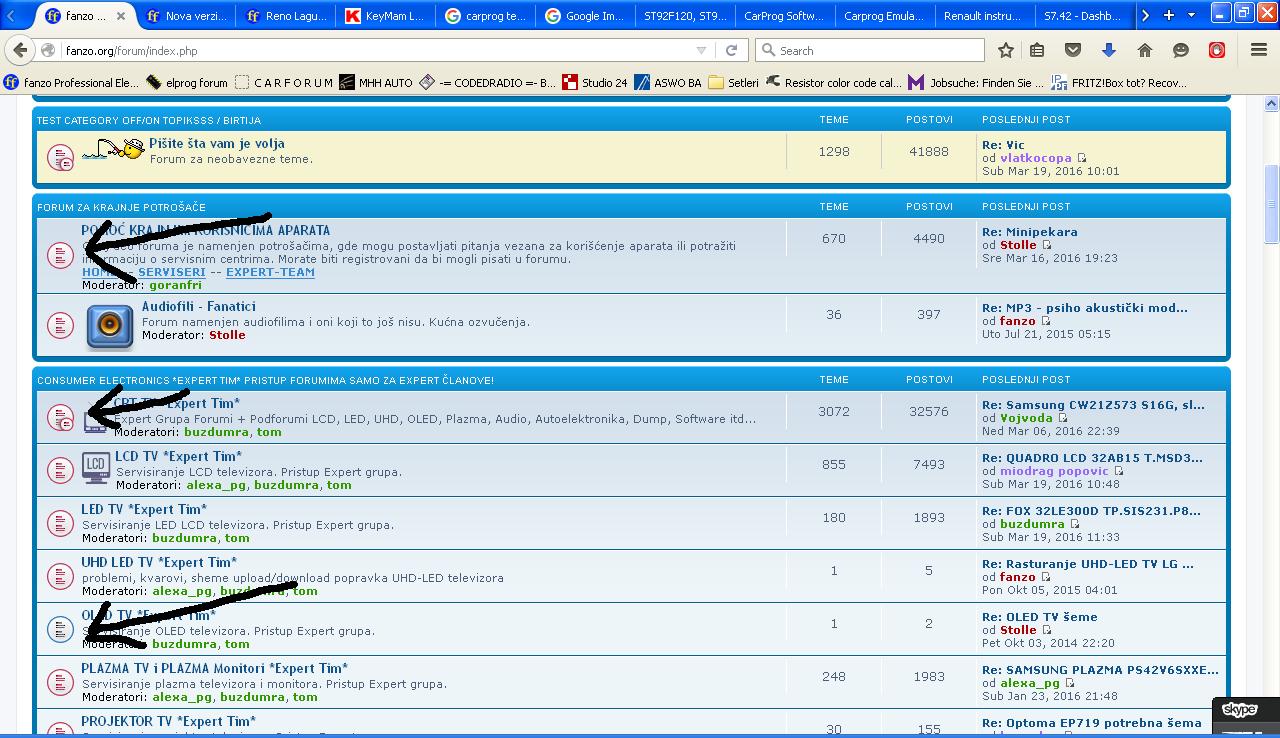This screenshot has width=1280, height=738.
Task: Open the Downloads arrow icon
Action: [1108, 50]
